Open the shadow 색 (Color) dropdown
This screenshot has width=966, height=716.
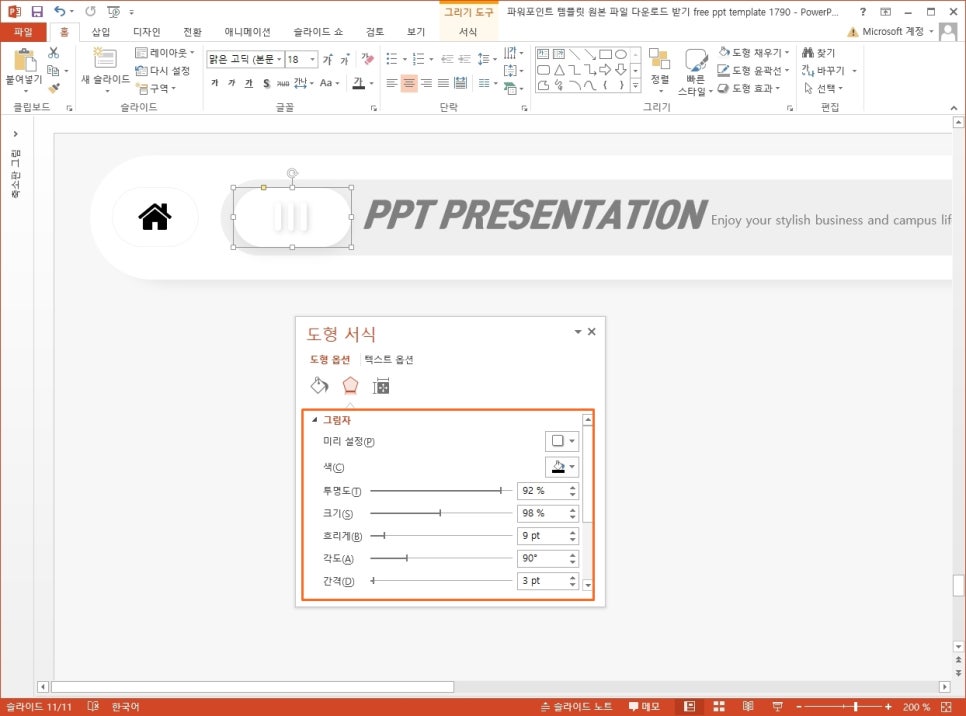click(x=562, y=466)
